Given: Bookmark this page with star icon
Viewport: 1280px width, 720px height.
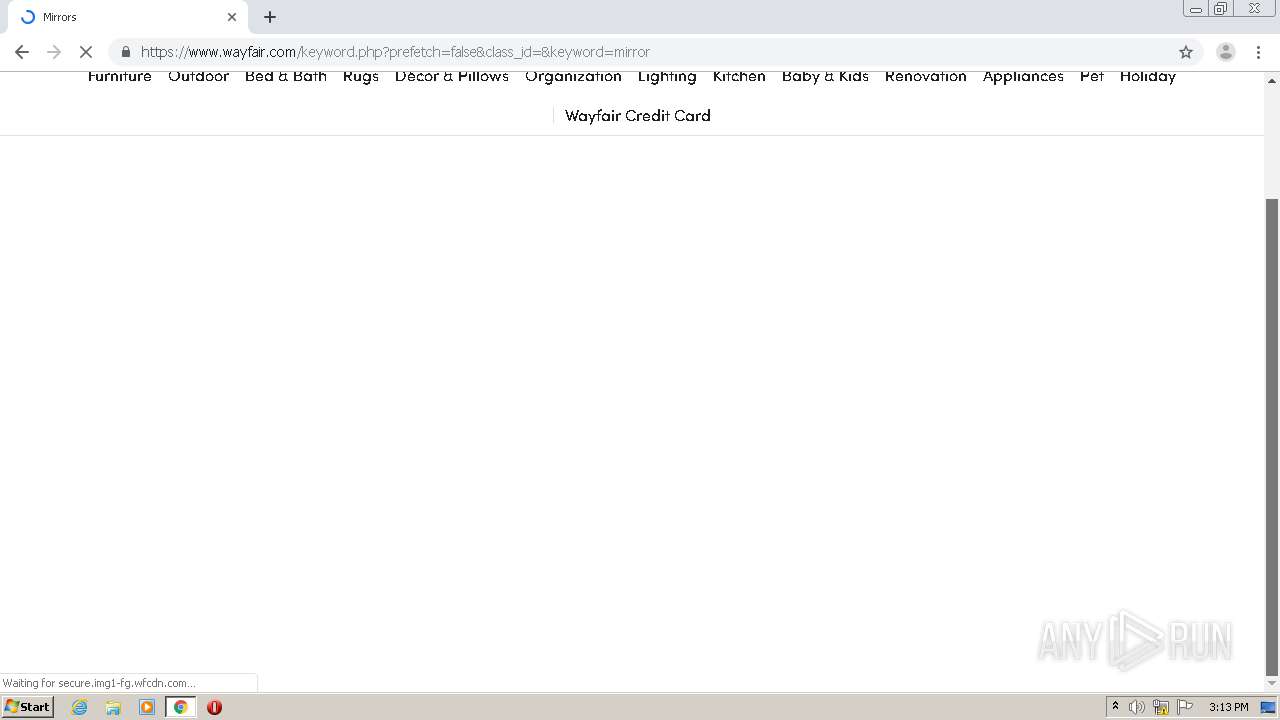Looking at the screenshot, I should click(1186, 52).
